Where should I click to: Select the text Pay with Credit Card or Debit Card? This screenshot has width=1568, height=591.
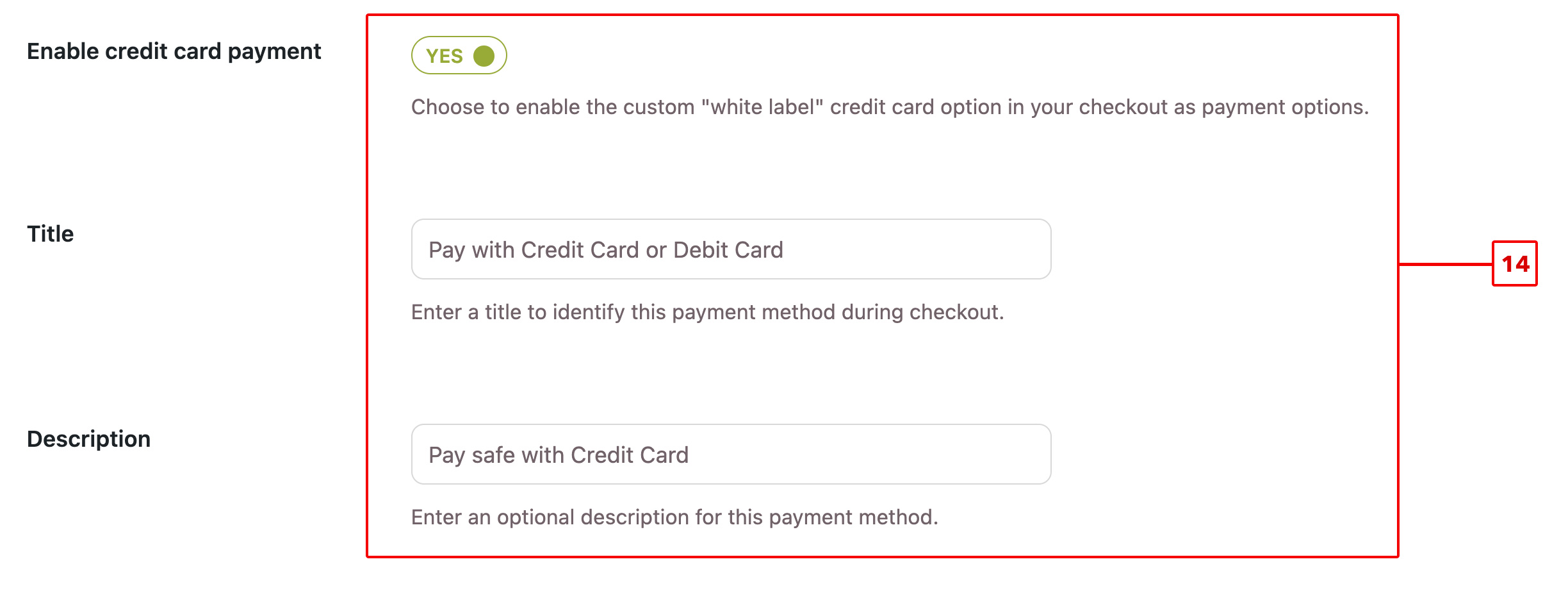click(x=605, y=249)
